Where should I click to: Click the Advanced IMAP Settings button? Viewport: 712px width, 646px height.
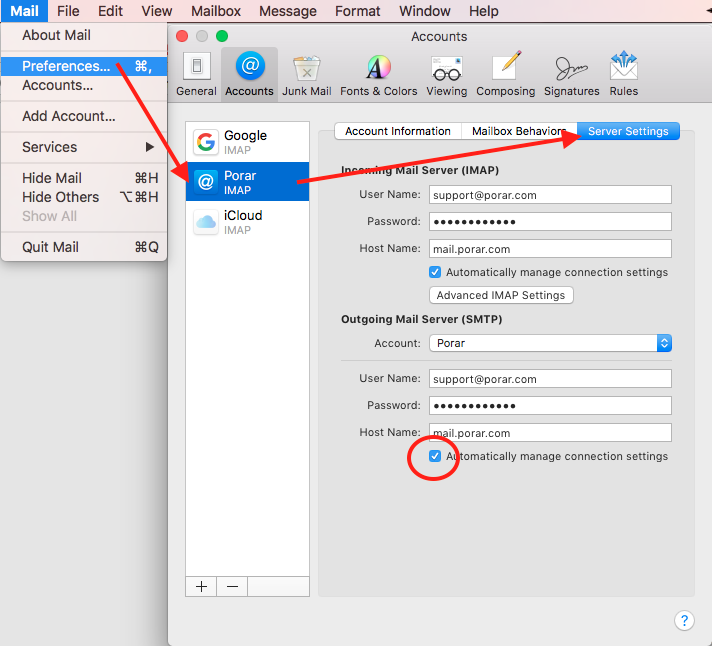(501, 295)
